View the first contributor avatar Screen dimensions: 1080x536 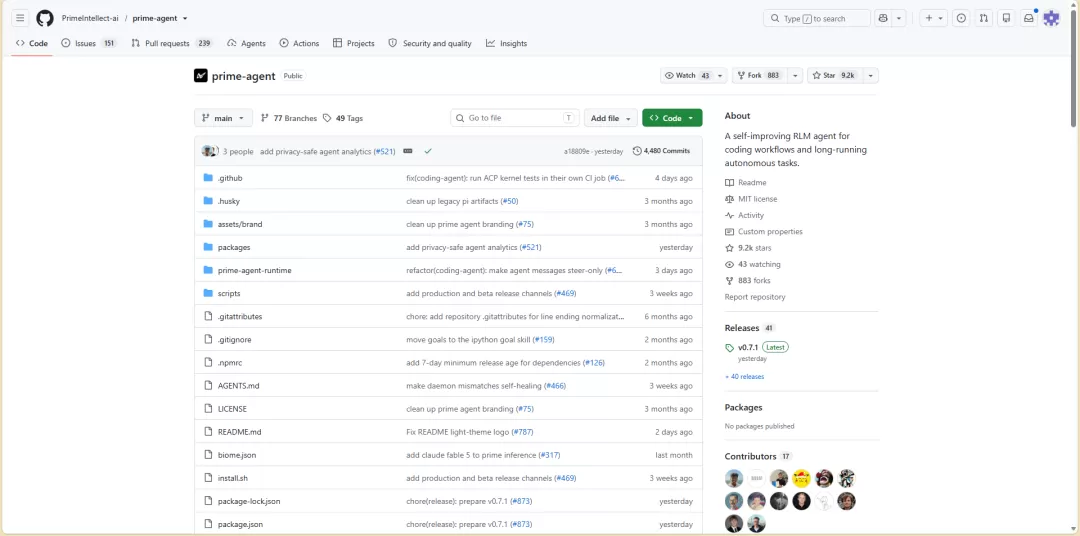click(x=734, y=478)
